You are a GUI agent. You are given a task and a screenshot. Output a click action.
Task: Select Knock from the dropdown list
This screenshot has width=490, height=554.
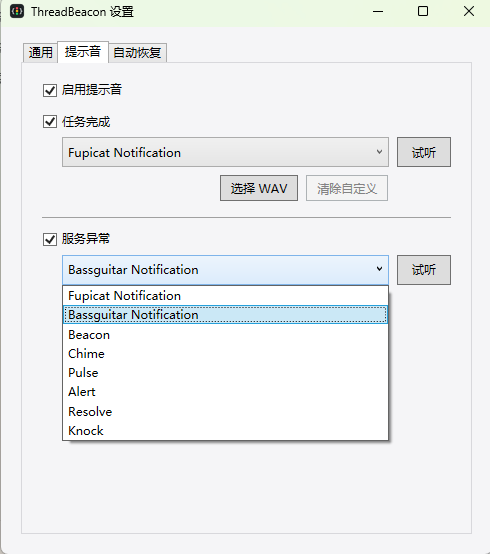pos(225,431)
